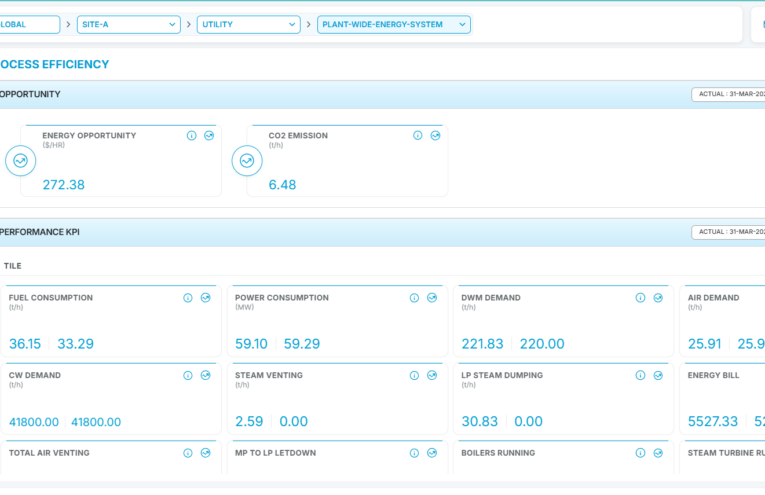
Task: Open trend chart for MP to LP Letdown
Action: pyautogui.click(x=432, y=453)
